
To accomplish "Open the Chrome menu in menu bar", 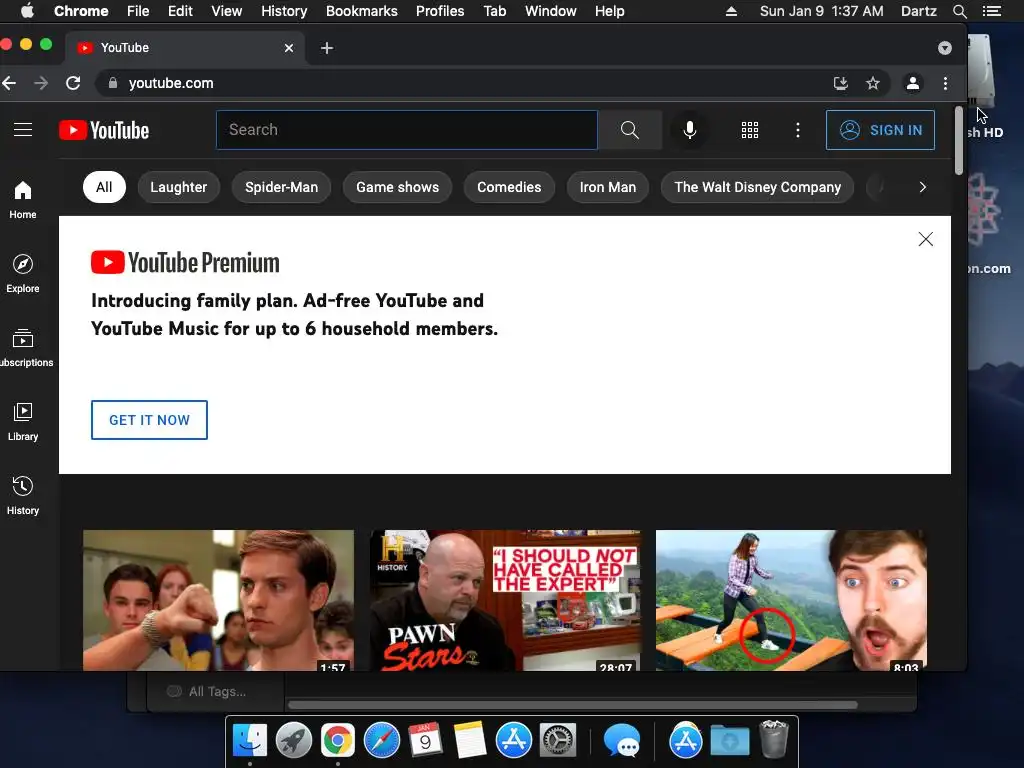I will [x=81, y=11].
